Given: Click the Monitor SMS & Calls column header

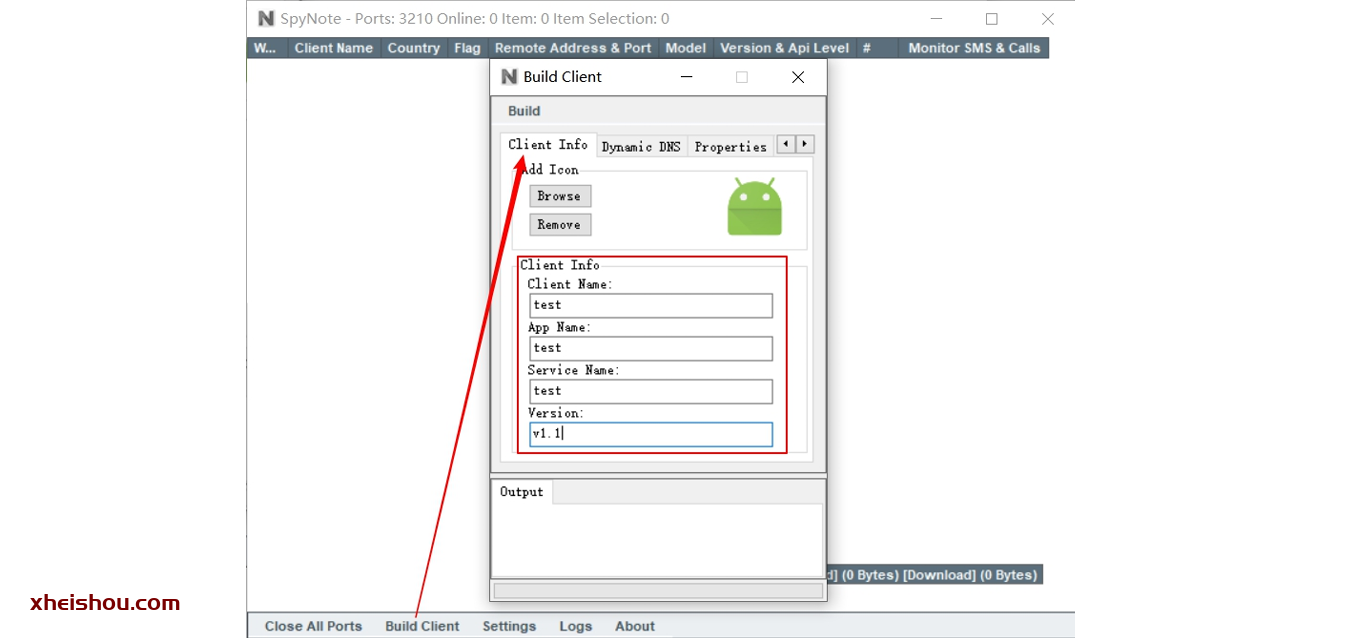Looking at the screenshot, I should click(x=974, y=48).
